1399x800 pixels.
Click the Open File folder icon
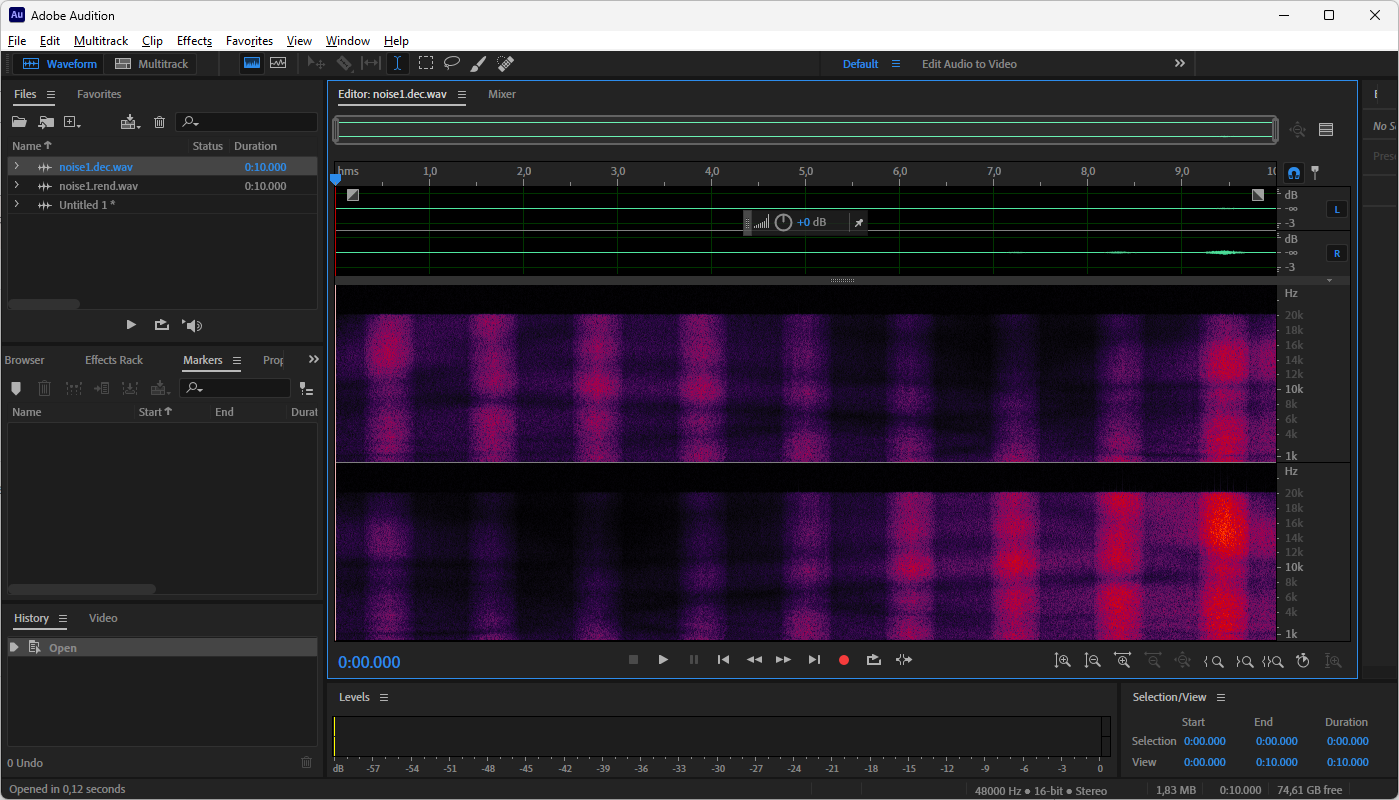tap(19, 122)
